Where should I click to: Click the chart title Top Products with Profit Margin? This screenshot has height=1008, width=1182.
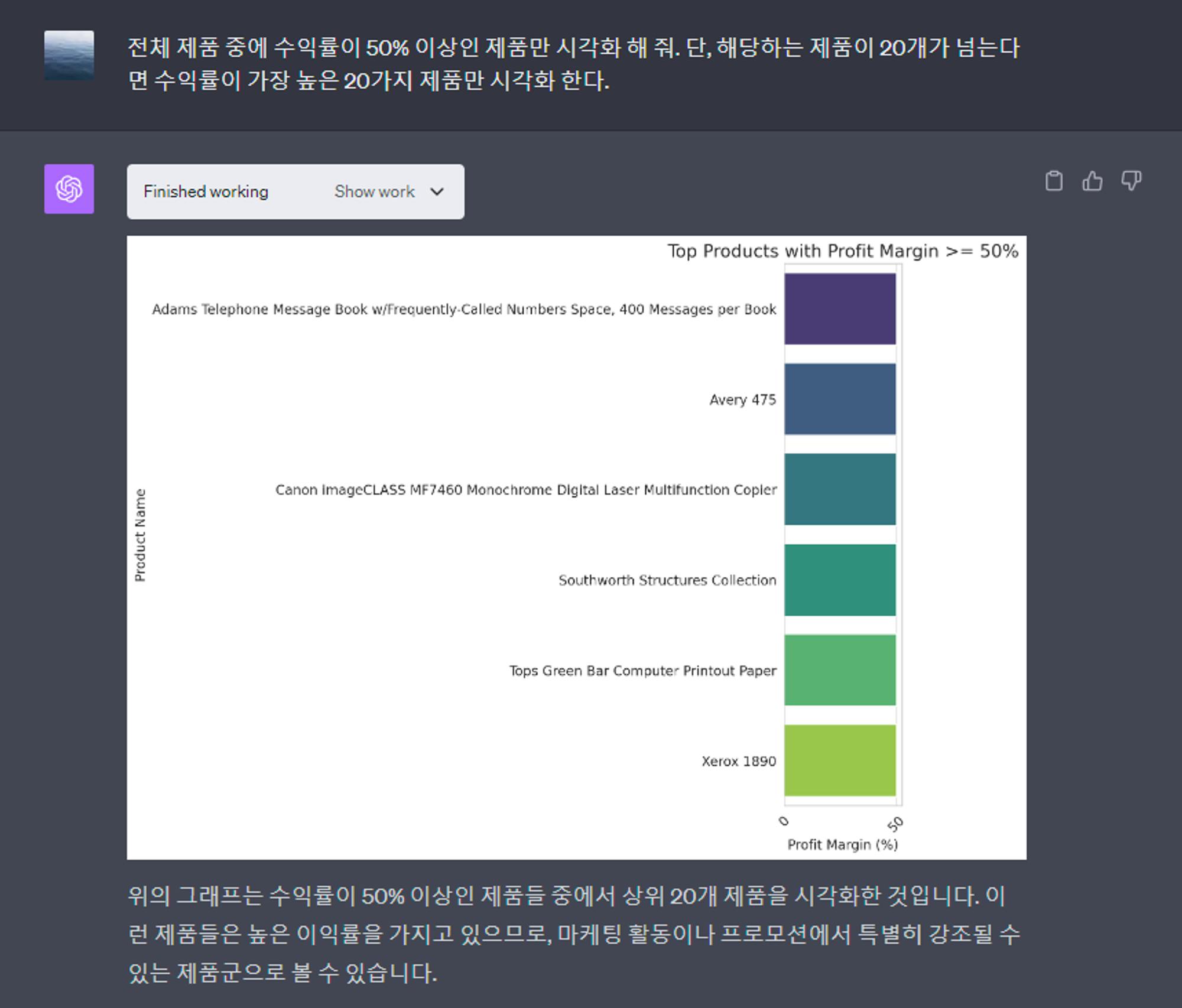[x=843, y=251]
